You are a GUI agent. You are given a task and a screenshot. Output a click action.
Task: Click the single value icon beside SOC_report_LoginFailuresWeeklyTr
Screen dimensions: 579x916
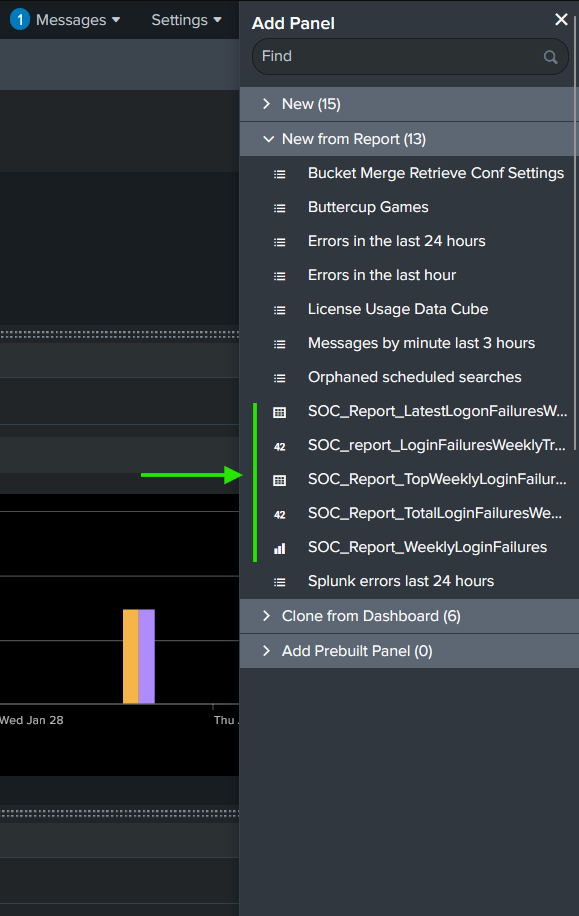pos(280,447)
